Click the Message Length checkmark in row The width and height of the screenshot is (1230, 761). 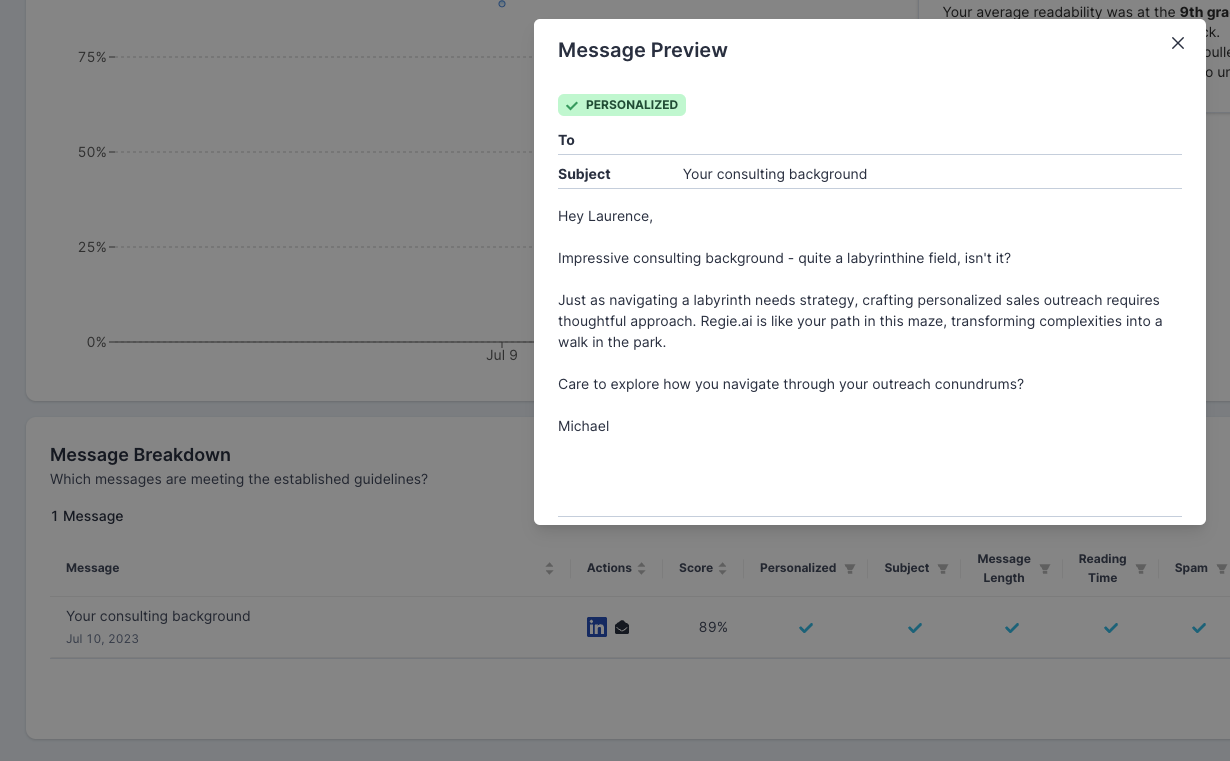[x=1012, y=628]
